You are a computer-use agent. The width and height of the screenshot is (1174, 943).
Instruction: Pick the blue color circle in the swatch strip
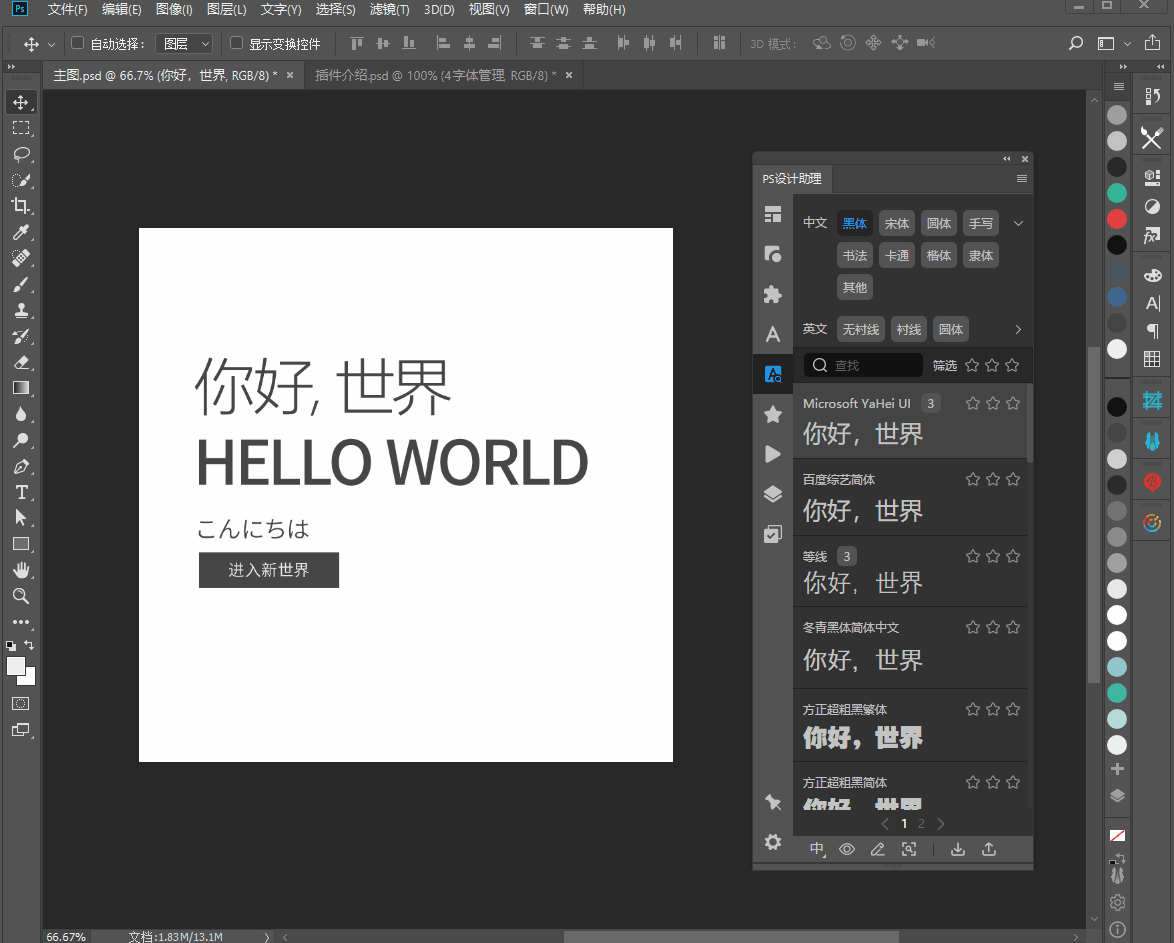[1116, 297]
